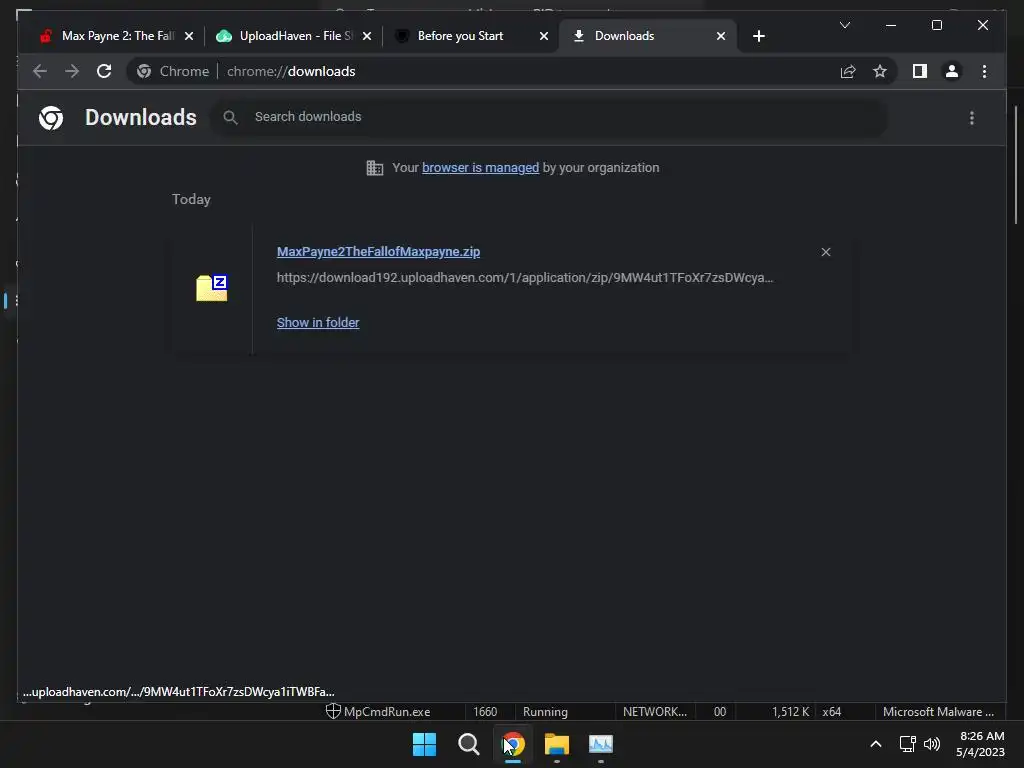The image size is (1024, 768).
Task: Reload the downloads page
Action: [104, 71]
